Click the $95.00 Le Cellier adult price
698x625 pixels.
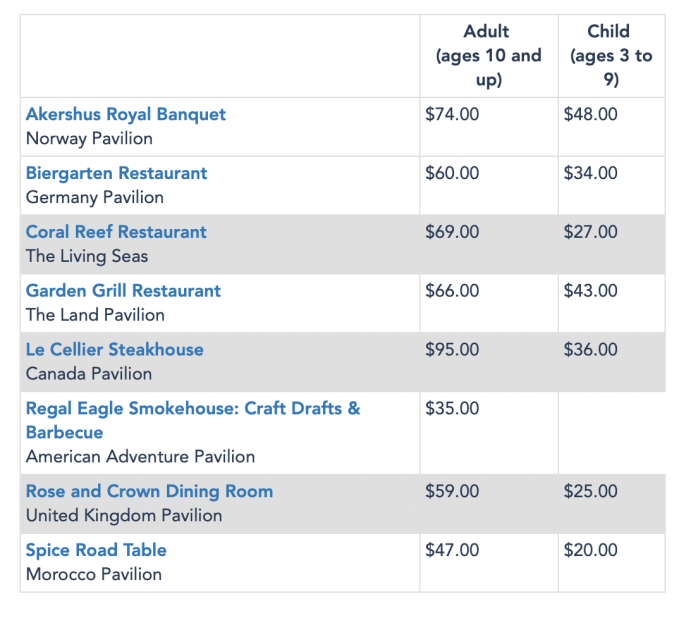(452, 349)
